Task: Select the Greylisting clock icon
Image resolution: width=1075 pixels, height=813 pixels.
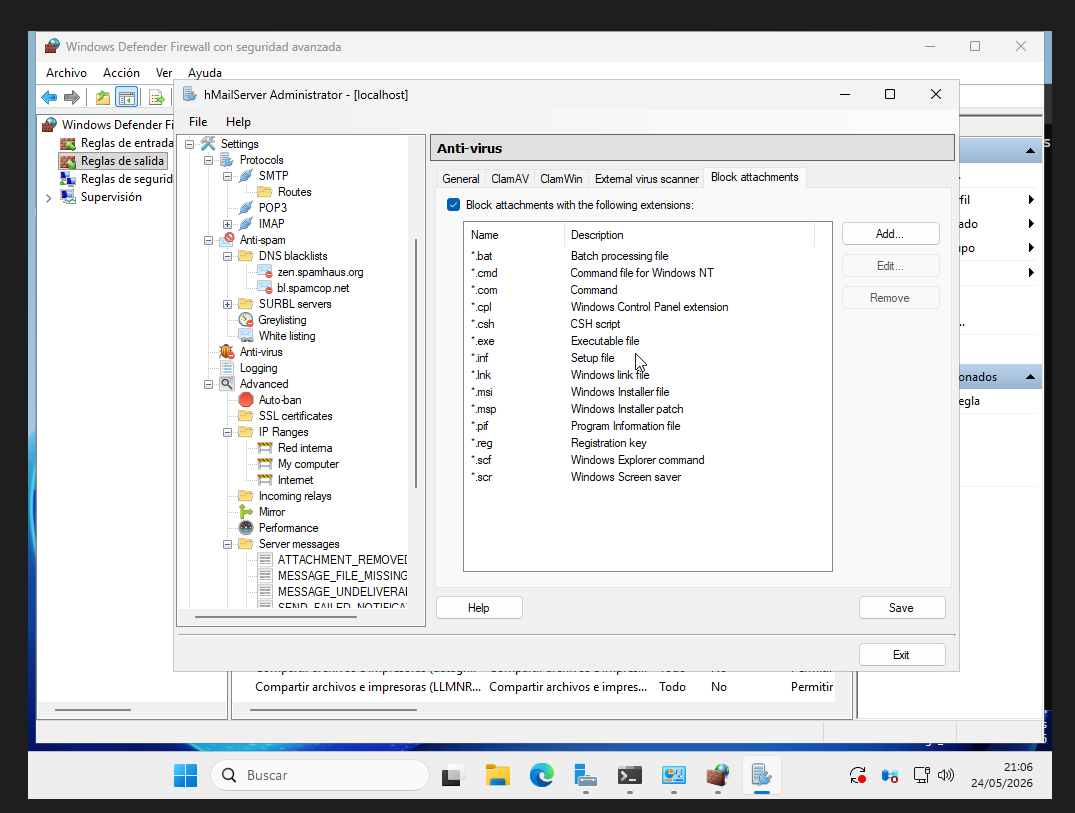Action: tap(245, 320)
